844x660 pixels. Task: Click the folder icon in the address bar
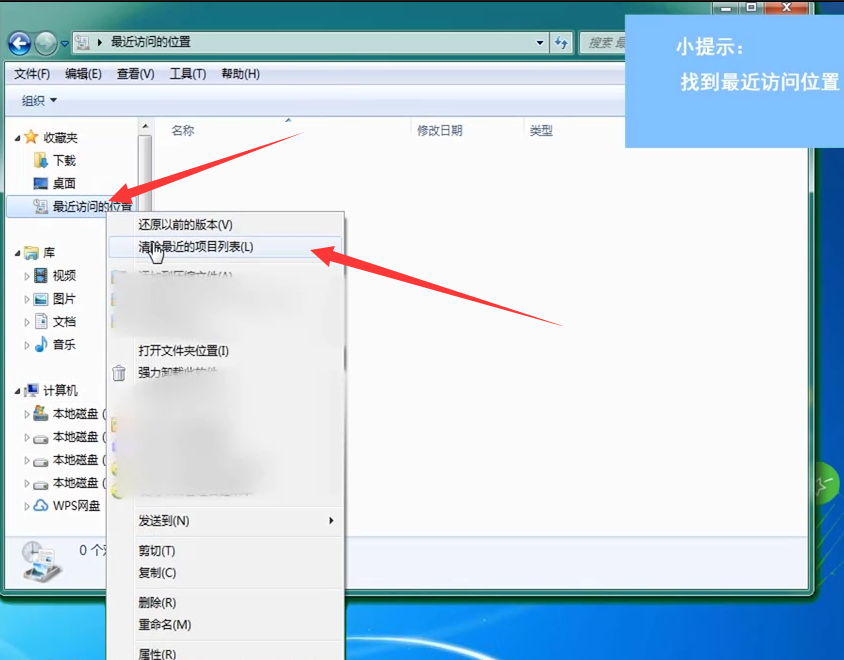tap(85, 42)
